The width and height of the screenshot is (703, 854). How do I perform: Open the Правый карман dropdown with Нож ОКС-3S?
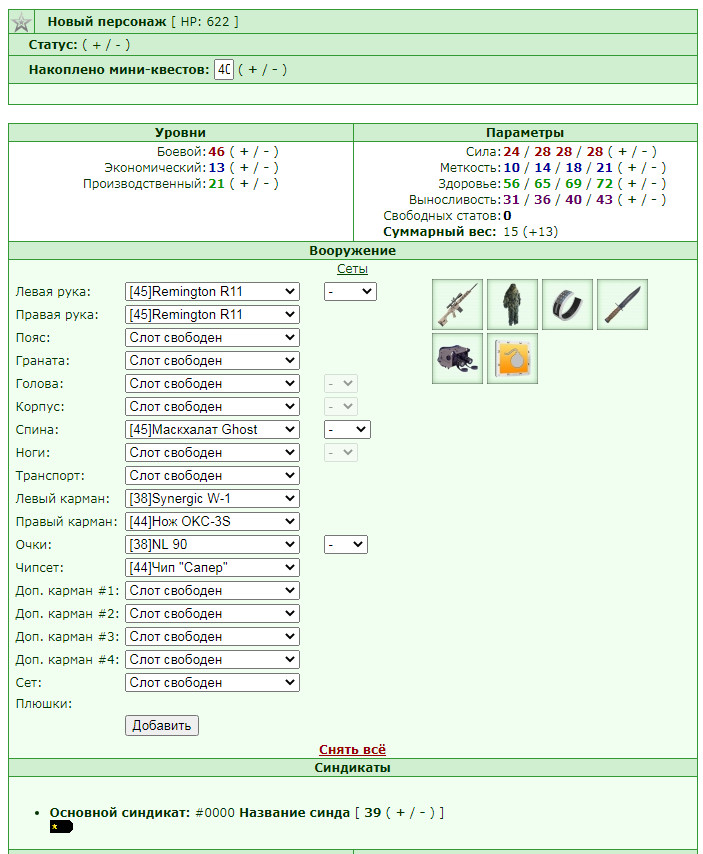point(212,521)
